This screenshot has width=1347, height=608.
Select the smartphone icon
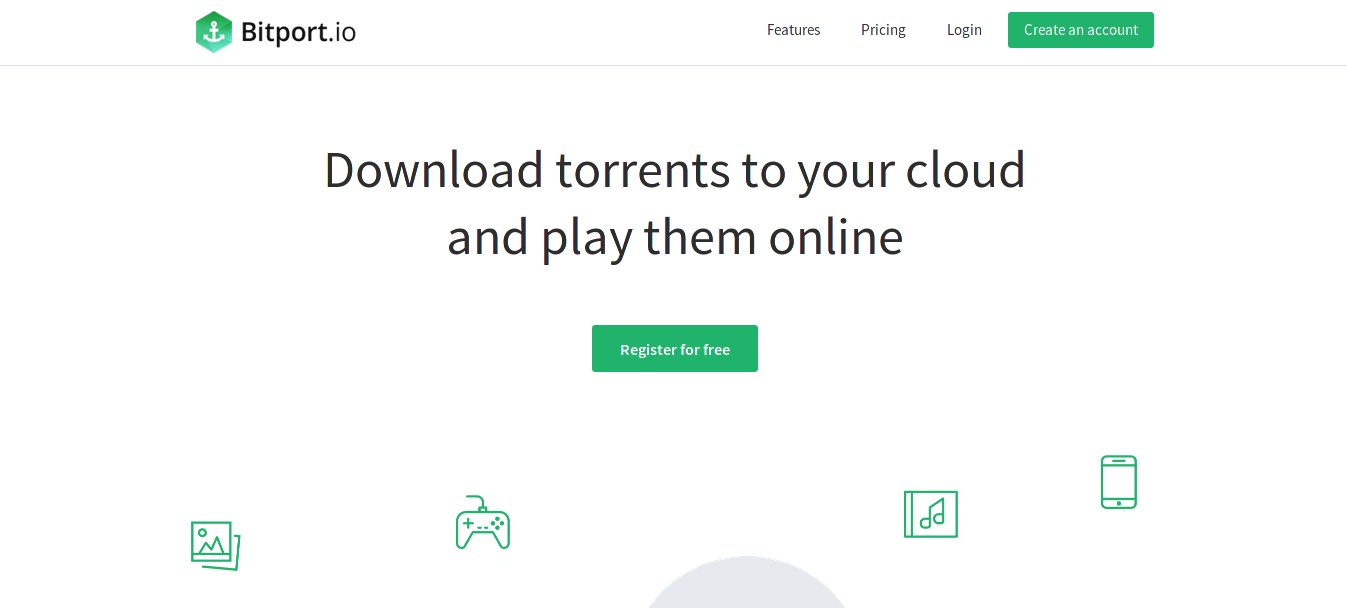click(1118, 482)
